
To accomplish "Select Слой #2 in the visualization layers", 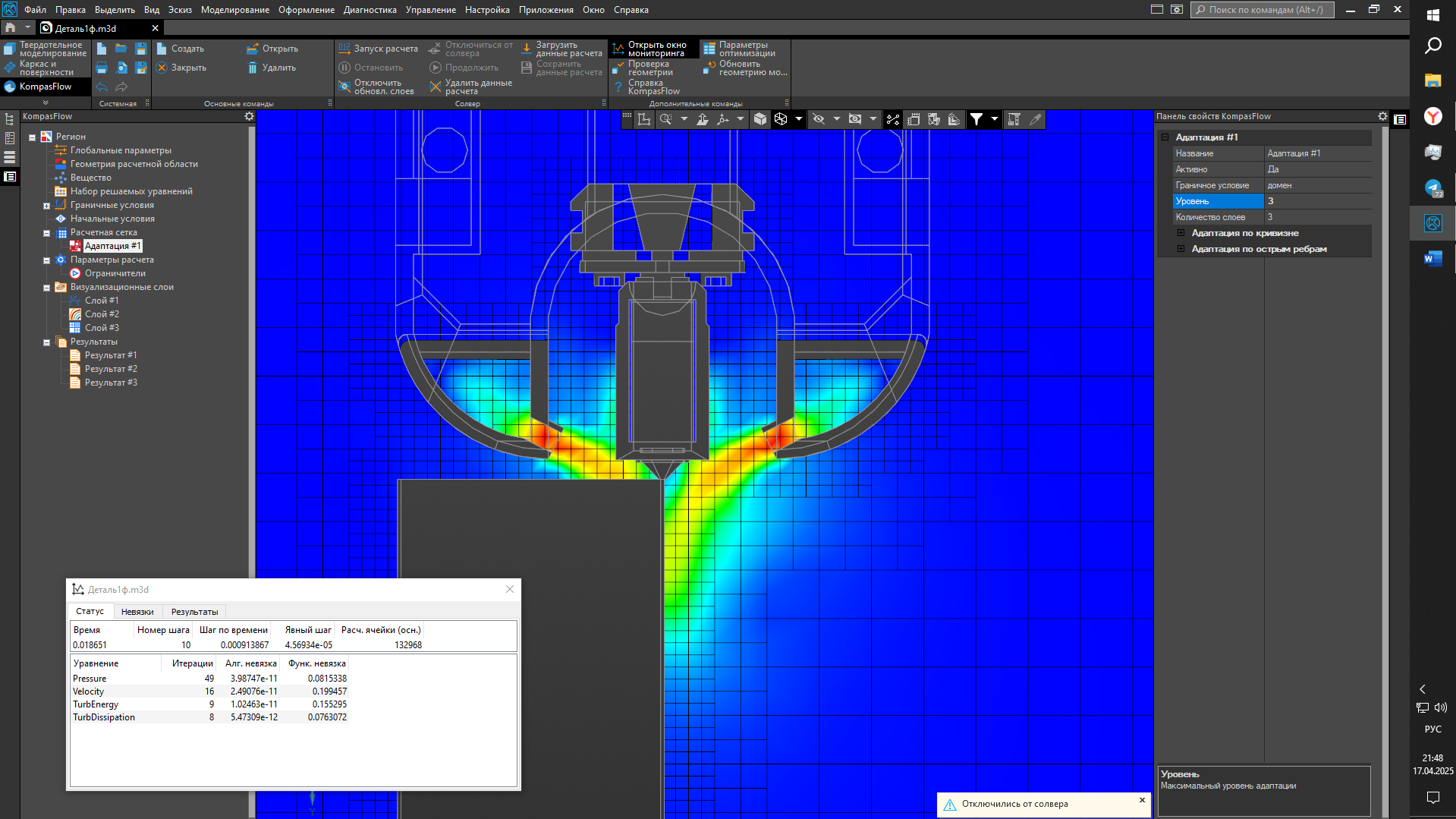I will click(x=102, y=314).
